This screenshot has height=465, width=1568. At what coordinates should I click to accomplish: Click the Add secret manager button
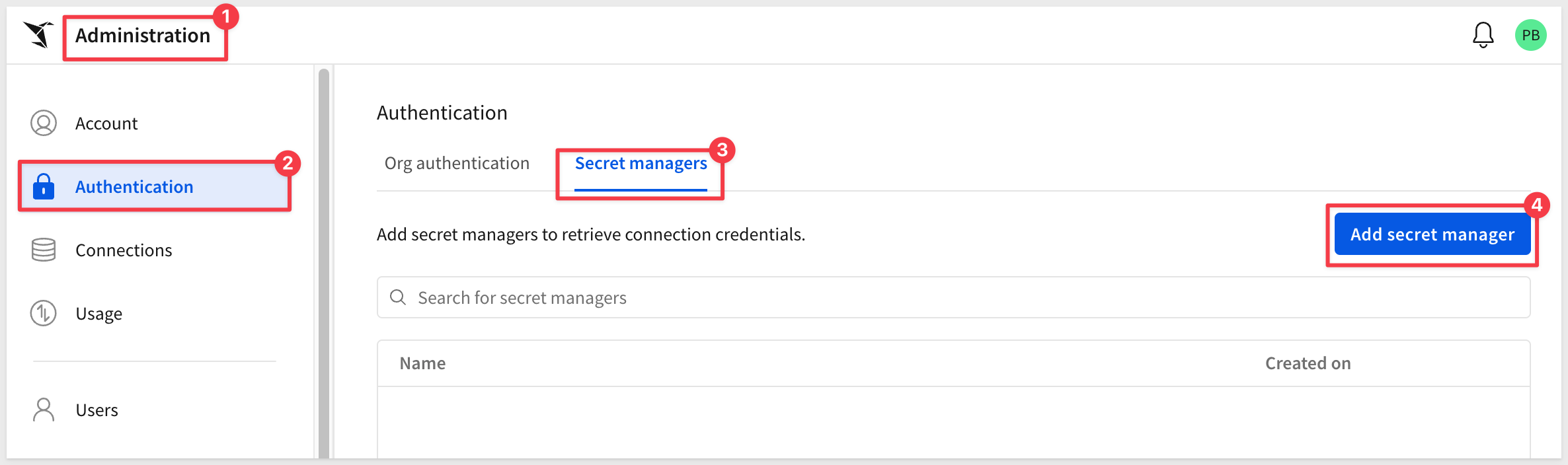click(x=1432, y=234)
